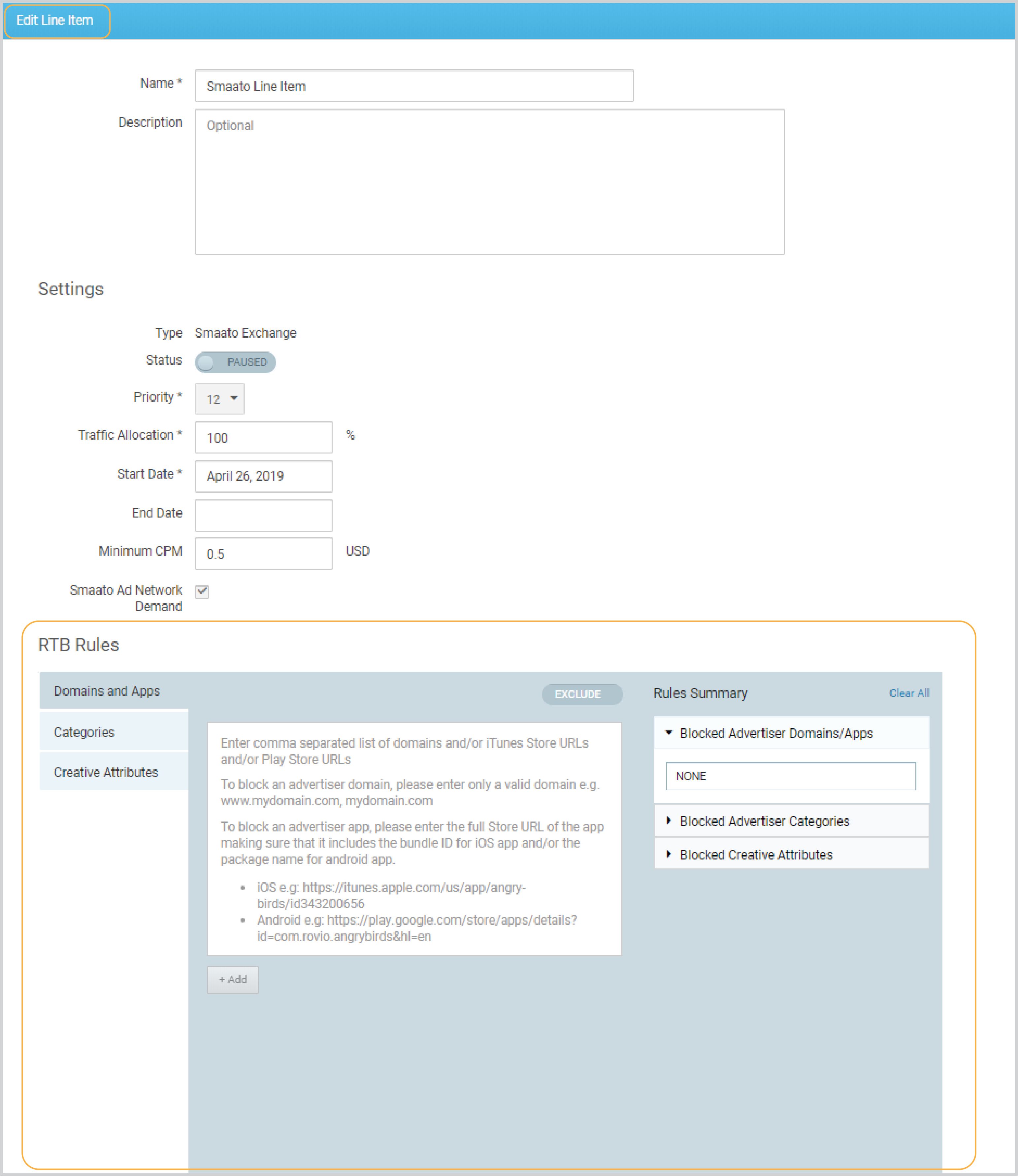This screenshot has height=1176, width=1018.
Task: Click the Settings section heading
Action: pos(70,288)
